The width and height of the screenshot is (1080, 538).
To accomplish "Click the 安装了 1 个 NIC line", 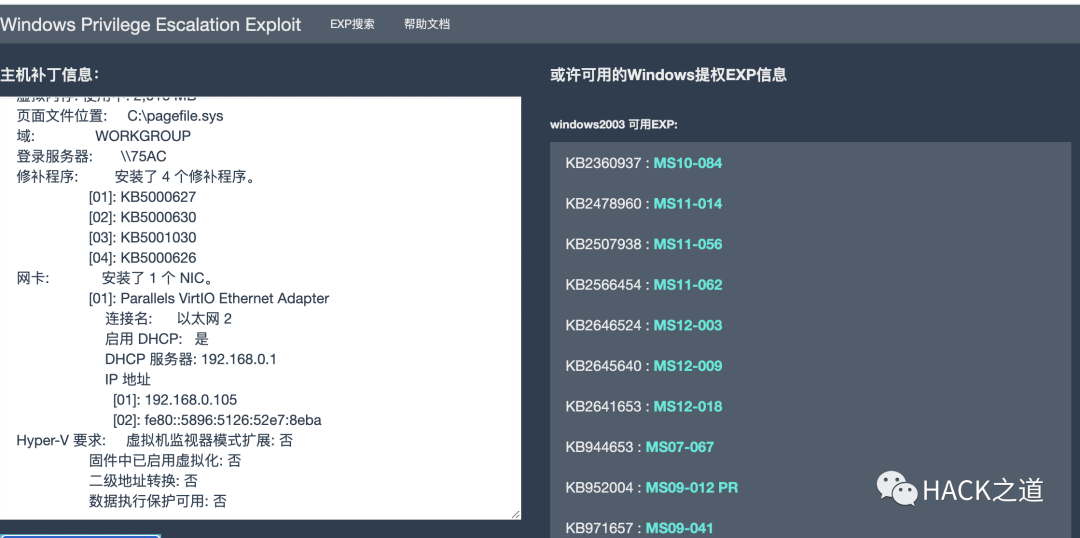I will point(160,278).
